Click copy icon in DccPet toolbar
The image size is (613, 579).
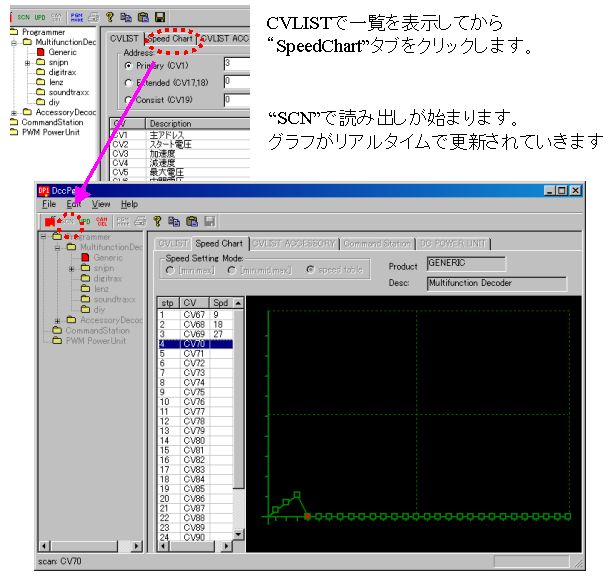pos(174,222)
